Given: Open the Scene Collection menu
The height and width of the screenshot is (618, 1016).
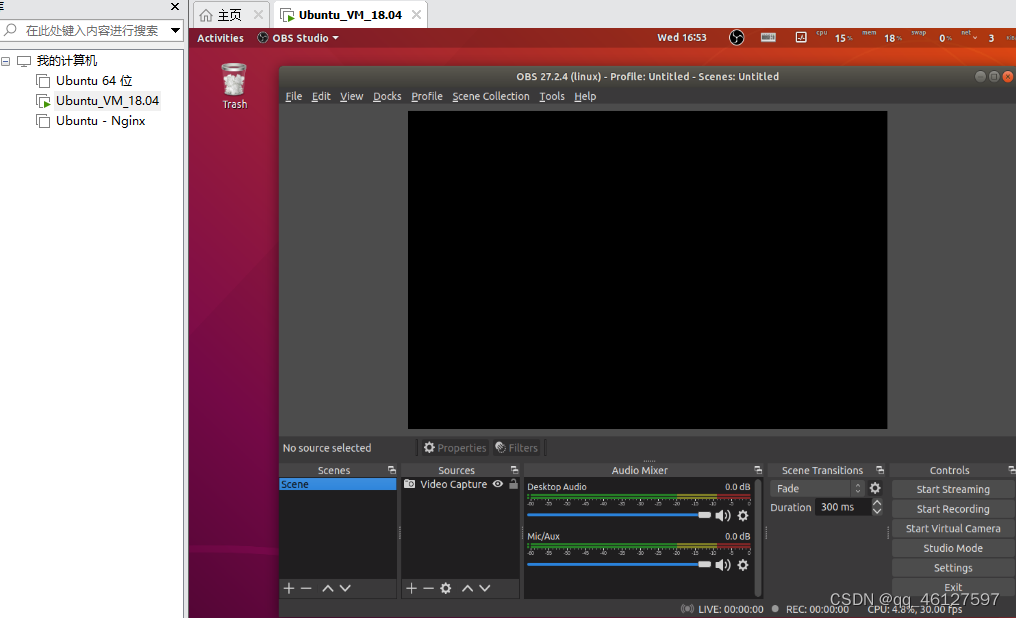Looking at the screenshot, I should pyautogui.click(x=490, y=96).
